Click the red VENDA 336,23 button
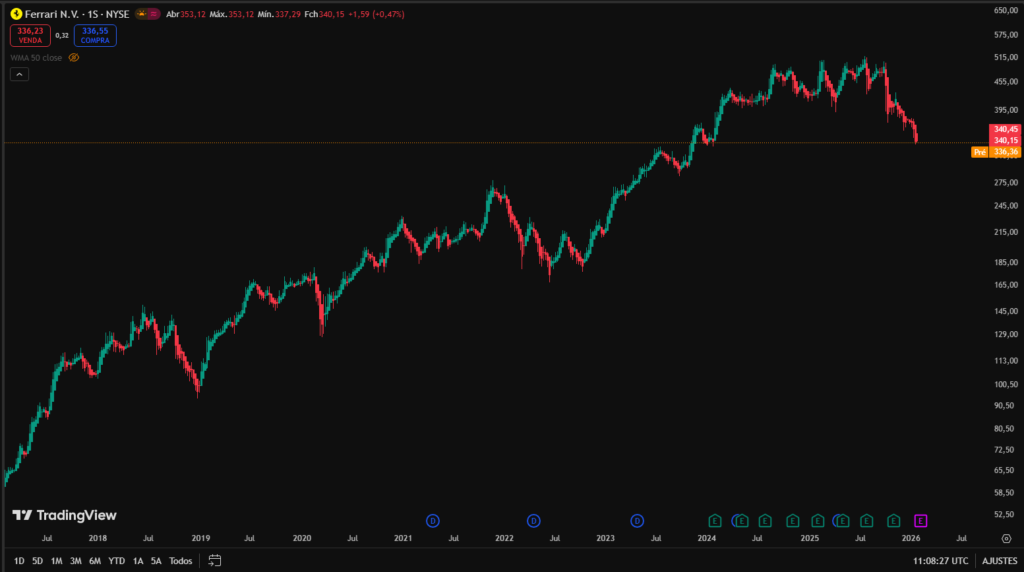1024x572 pixels. pos(30,35)
